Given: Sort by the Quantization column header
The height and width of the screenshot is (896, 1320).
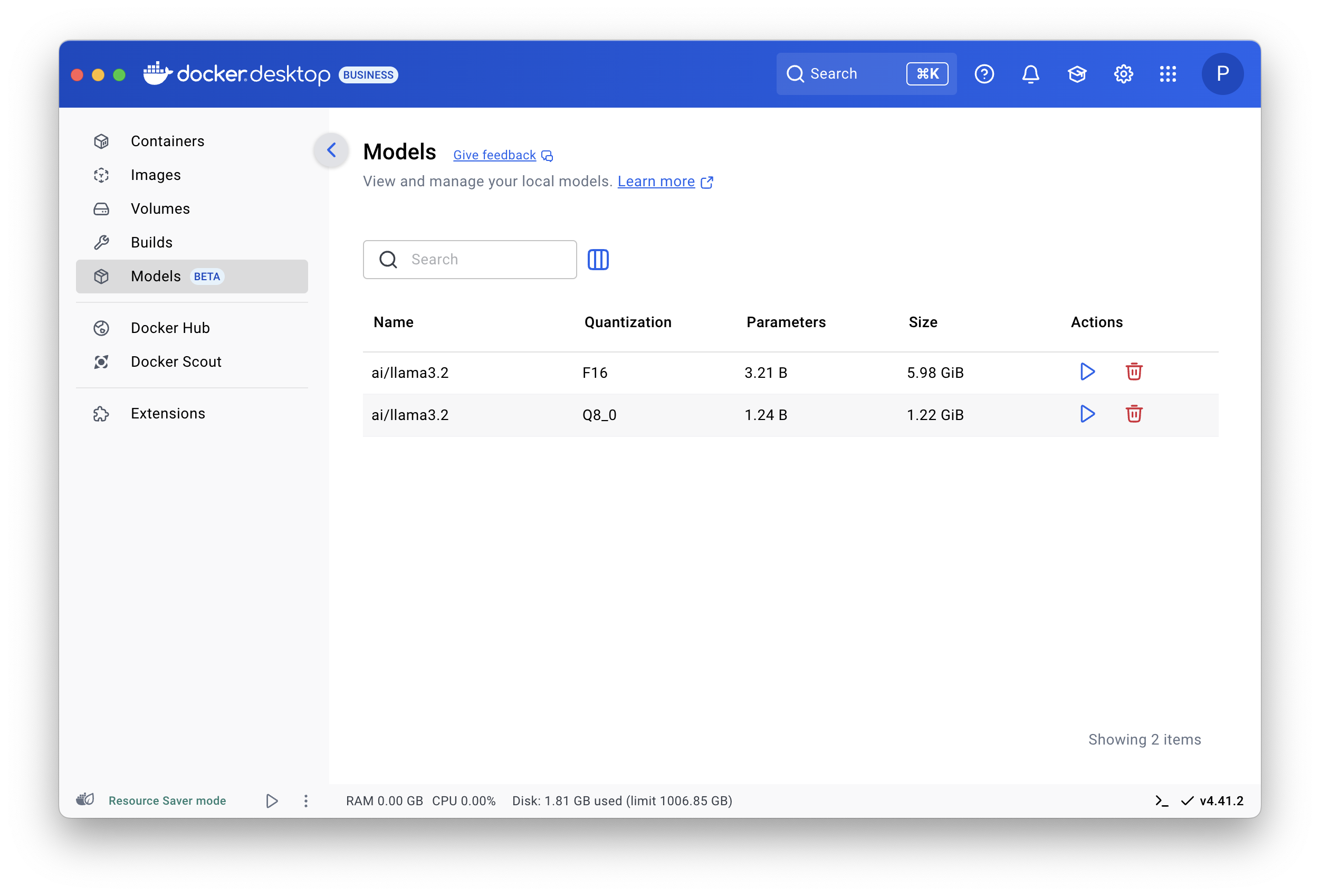Looking at the screenshot, I should [628, 322].
